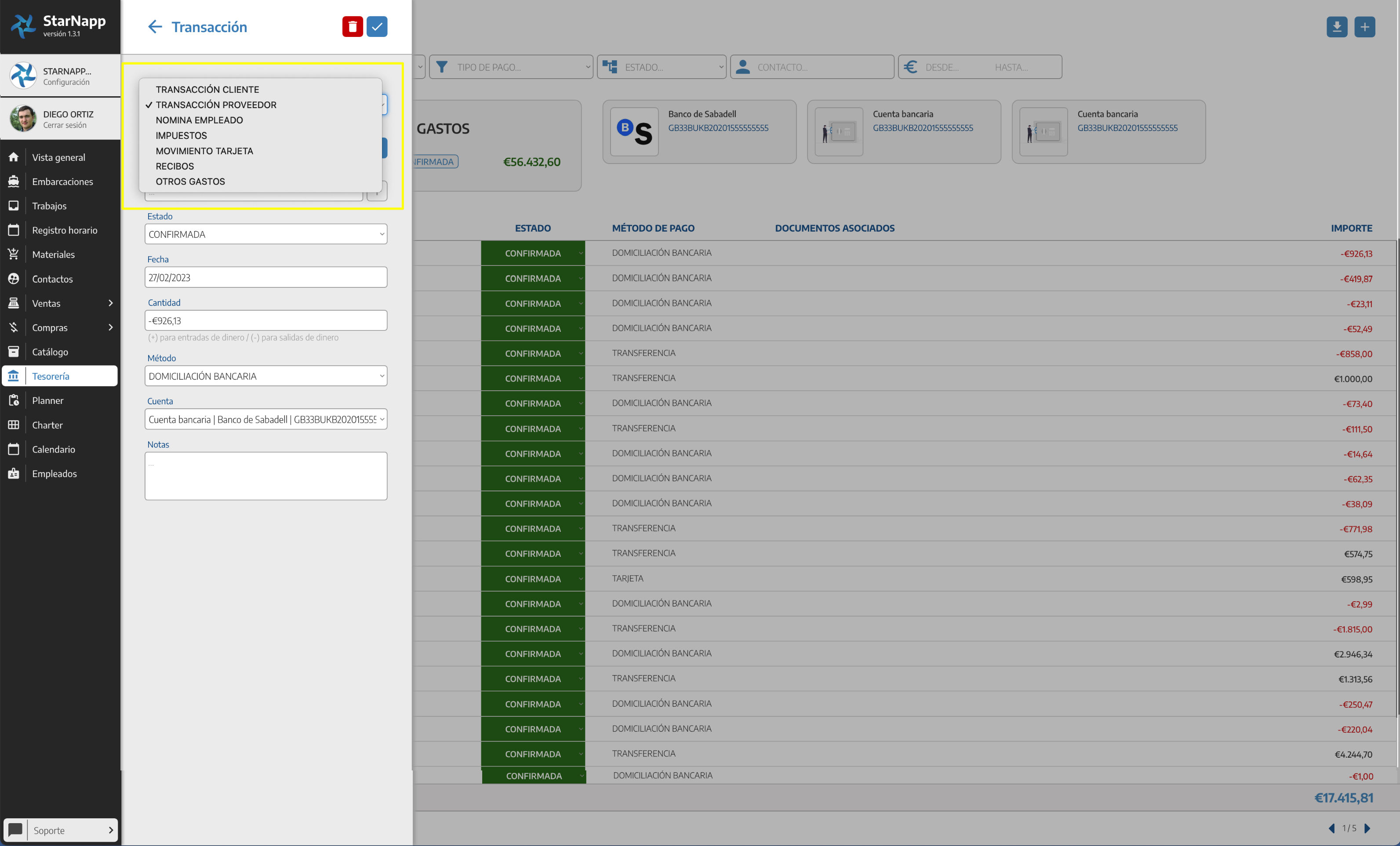Click the plus add icon top right
The width and height of the screenshot is (1400, 846).
point(1364,27)
